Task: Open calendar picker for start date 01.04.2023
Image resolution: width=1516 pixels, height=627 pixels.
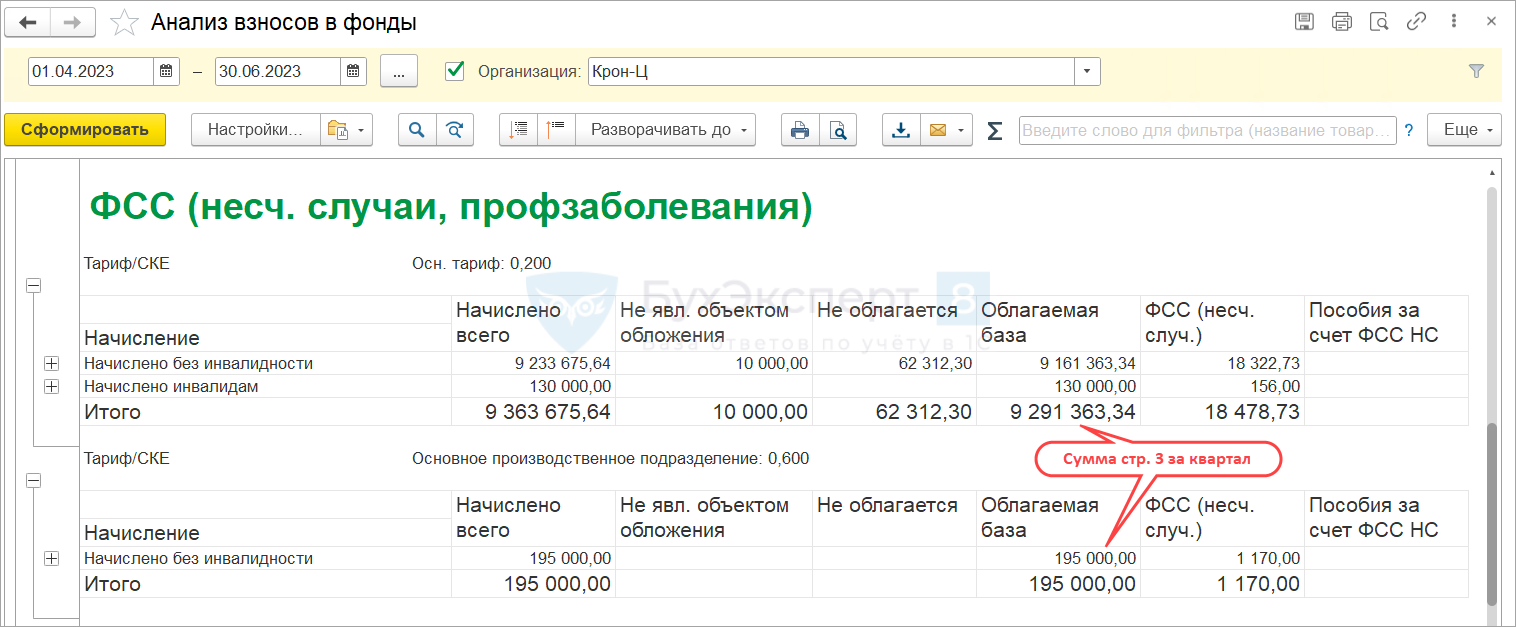Action: coord(166,71)
